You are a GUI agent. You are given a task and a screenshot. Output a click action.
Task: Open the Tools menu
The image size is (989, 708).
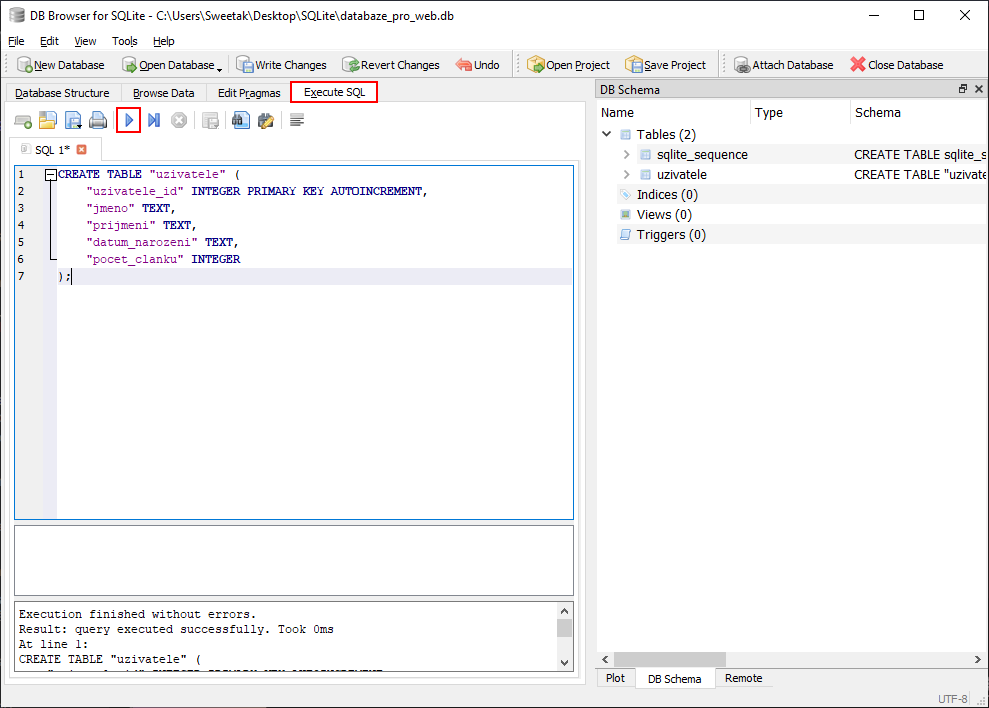(124, 41)
